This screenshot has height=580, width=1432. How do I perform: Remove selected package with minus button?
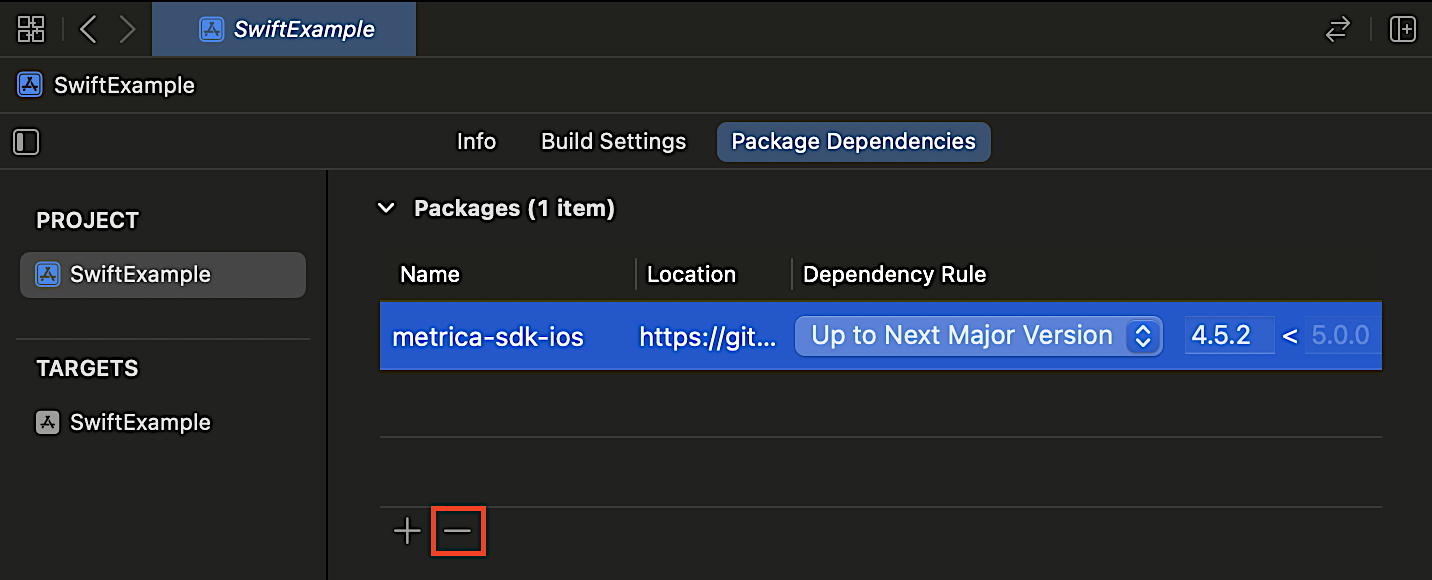click(x=457, y=531)
